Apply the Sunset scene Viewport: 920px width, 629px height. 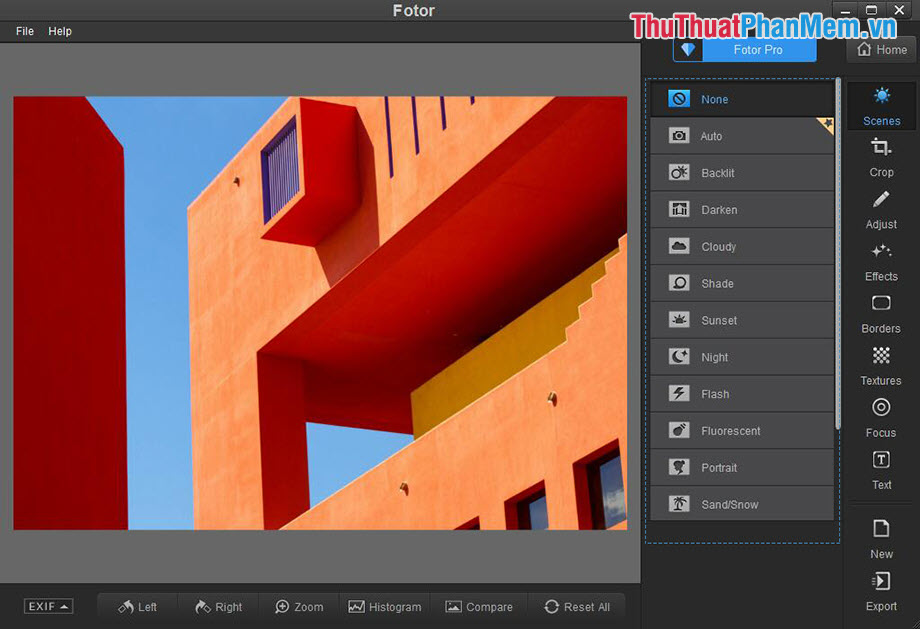click(x=742, y=320)
